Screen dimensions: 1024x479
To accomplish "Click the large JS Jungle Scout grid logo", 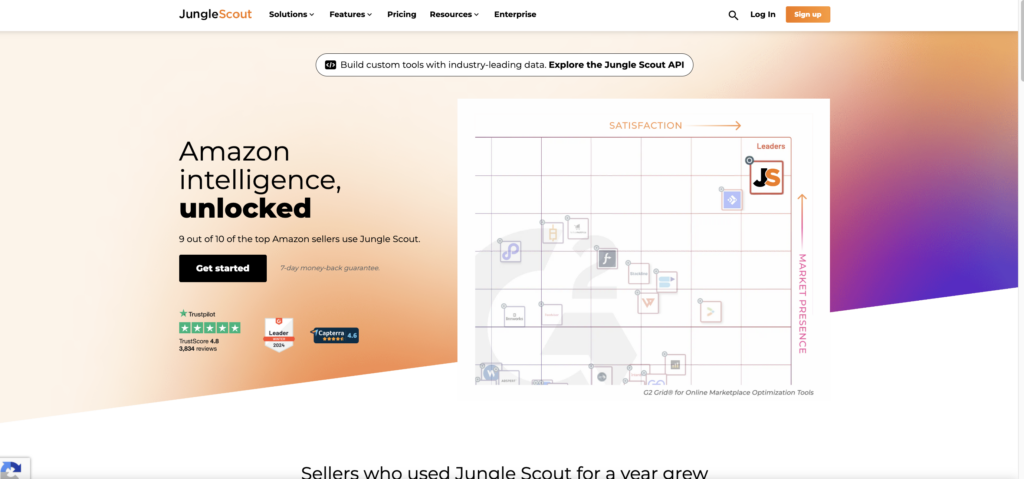I will click(766, 177).
